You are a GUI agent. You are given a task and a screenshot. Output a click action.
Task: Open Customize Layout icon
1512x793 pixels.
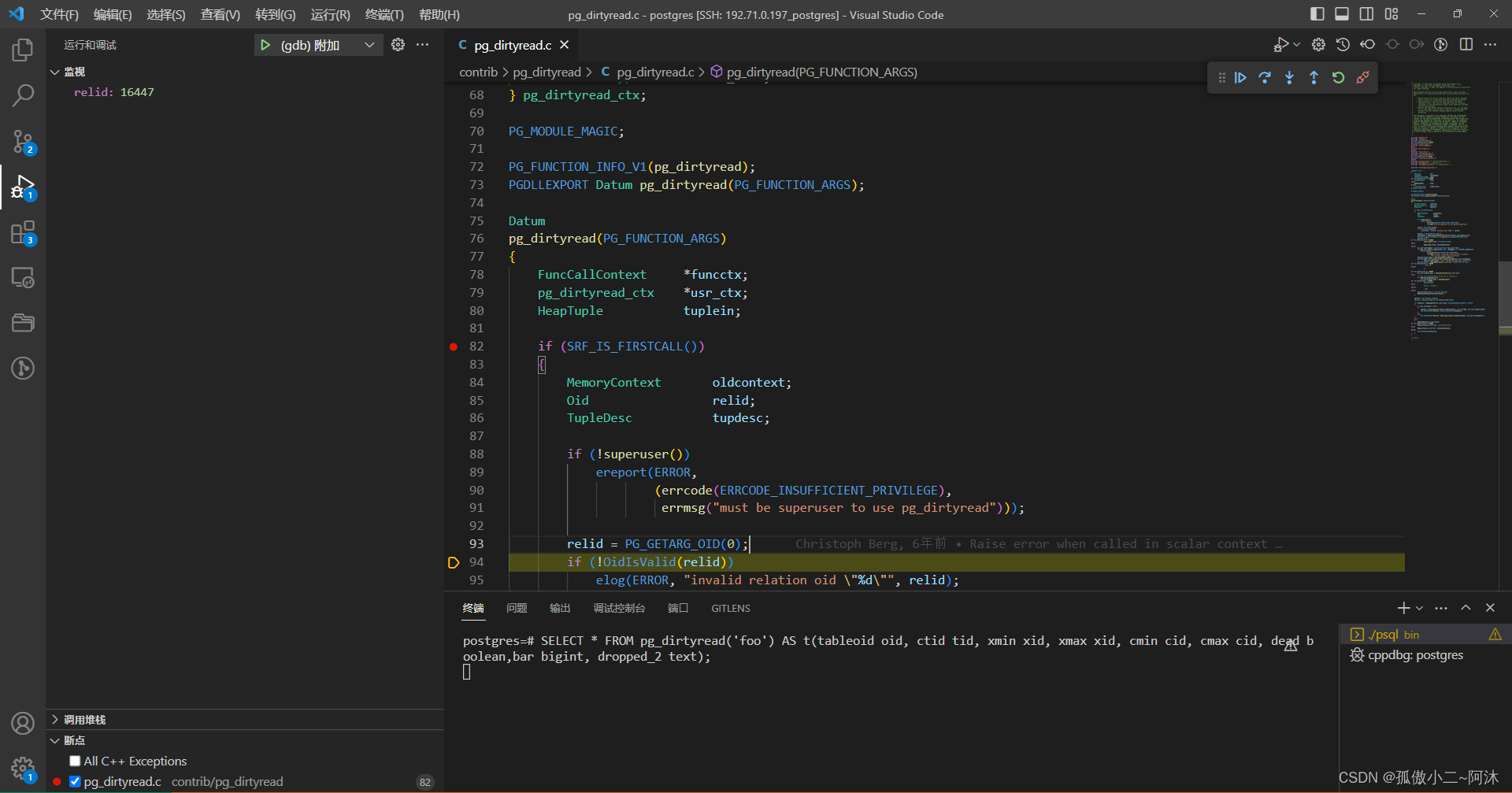(1392, 14)
